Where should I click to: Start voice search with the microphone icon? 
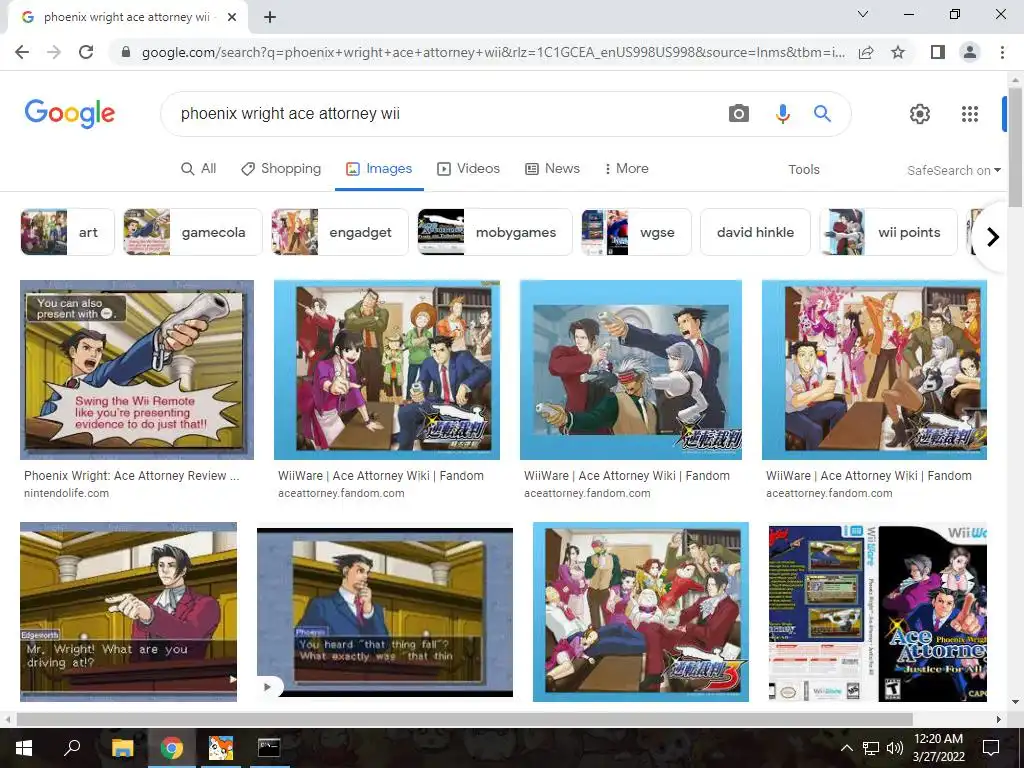pos(782,114)
